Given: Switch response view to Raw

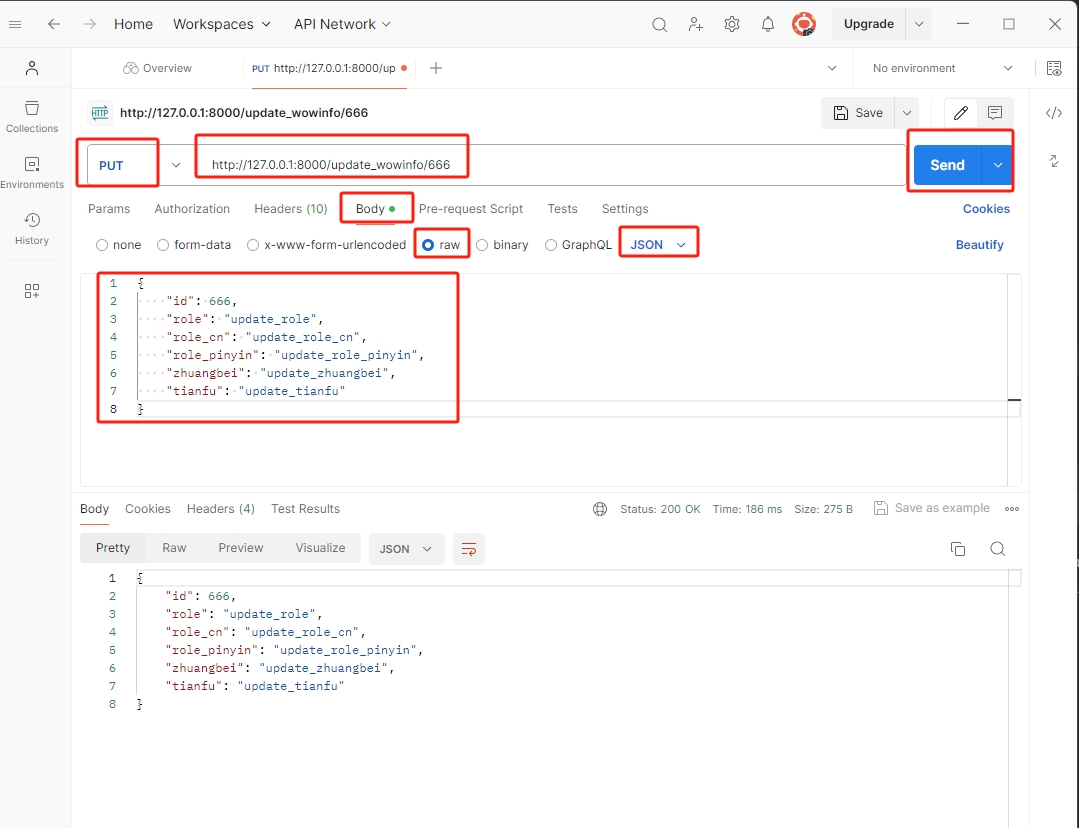Looking at the screenshot, I should click(x=174, y=548).
